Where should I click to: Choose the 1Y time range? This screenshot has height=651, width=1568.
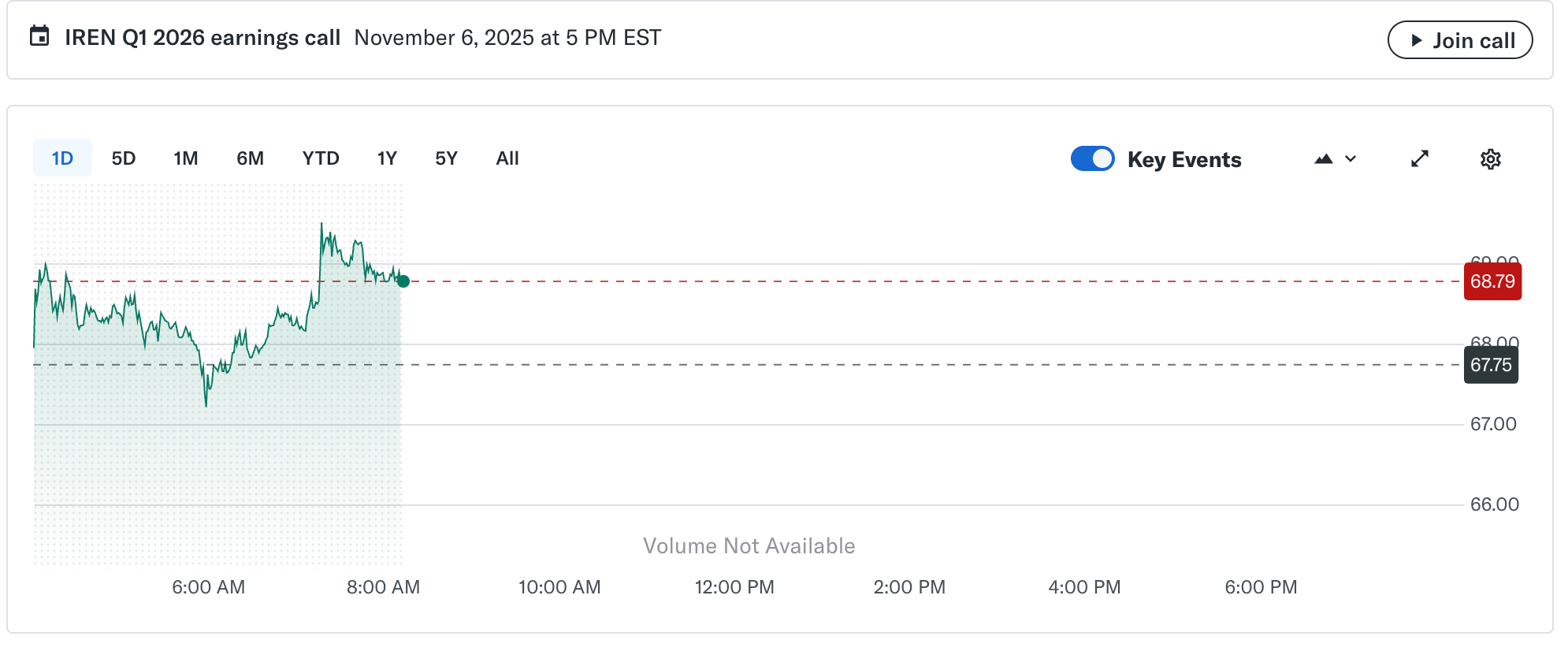click(387, 158)
